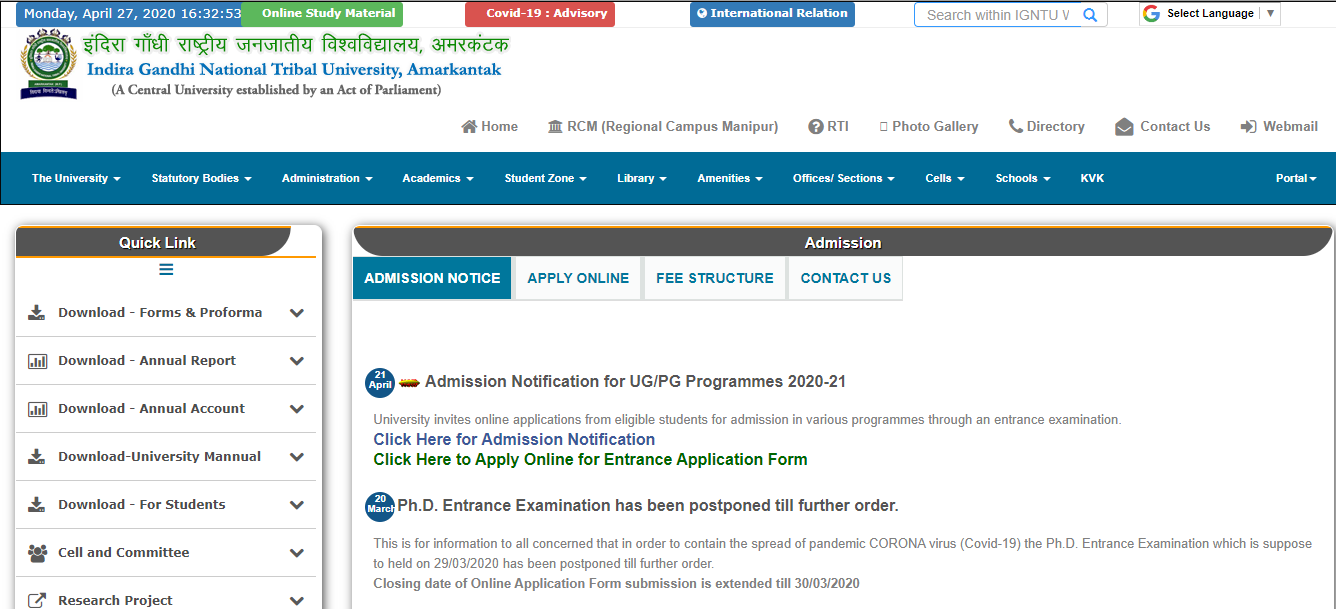
Task: Click Here for Admission Notification link
Action: pyautogui.click(x=514, y=439)
